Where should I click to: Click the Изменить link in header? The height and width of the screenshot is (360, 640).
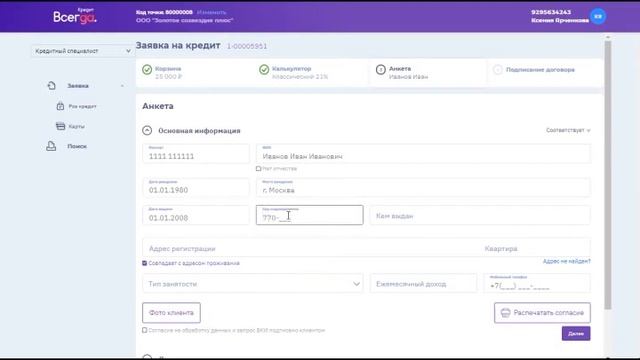[211, 12]
